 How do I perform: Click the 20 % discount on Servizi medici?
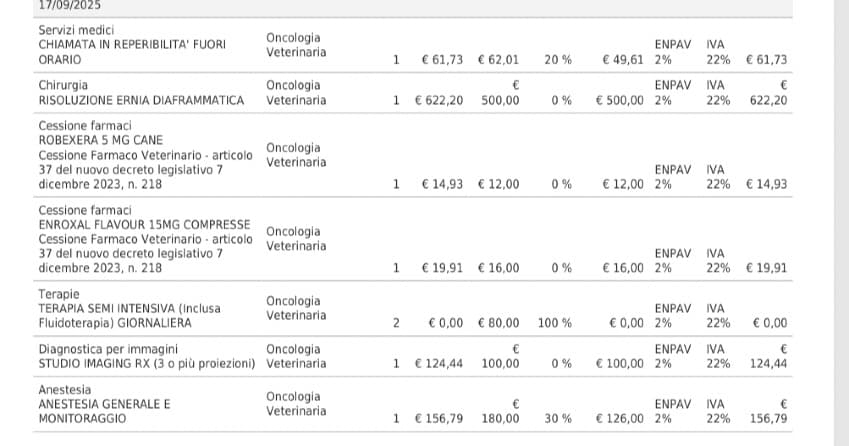point(558,60)
